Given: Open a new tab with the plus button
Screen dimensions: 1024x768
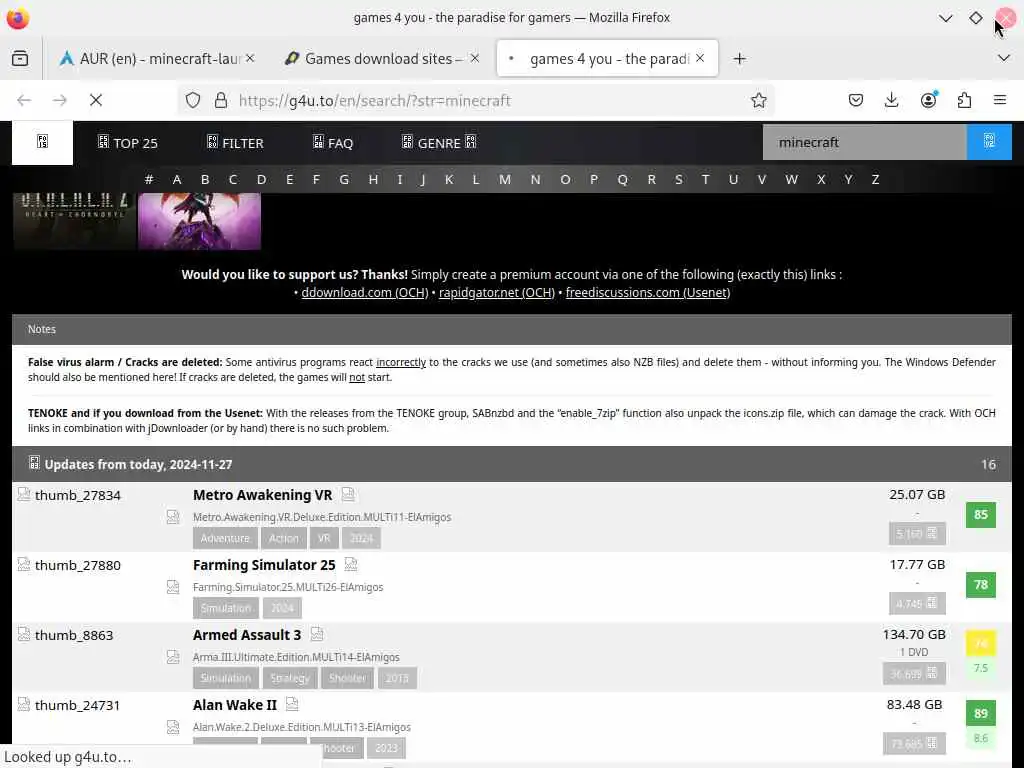Looking at the screenshot, I should tap(739, 59).
